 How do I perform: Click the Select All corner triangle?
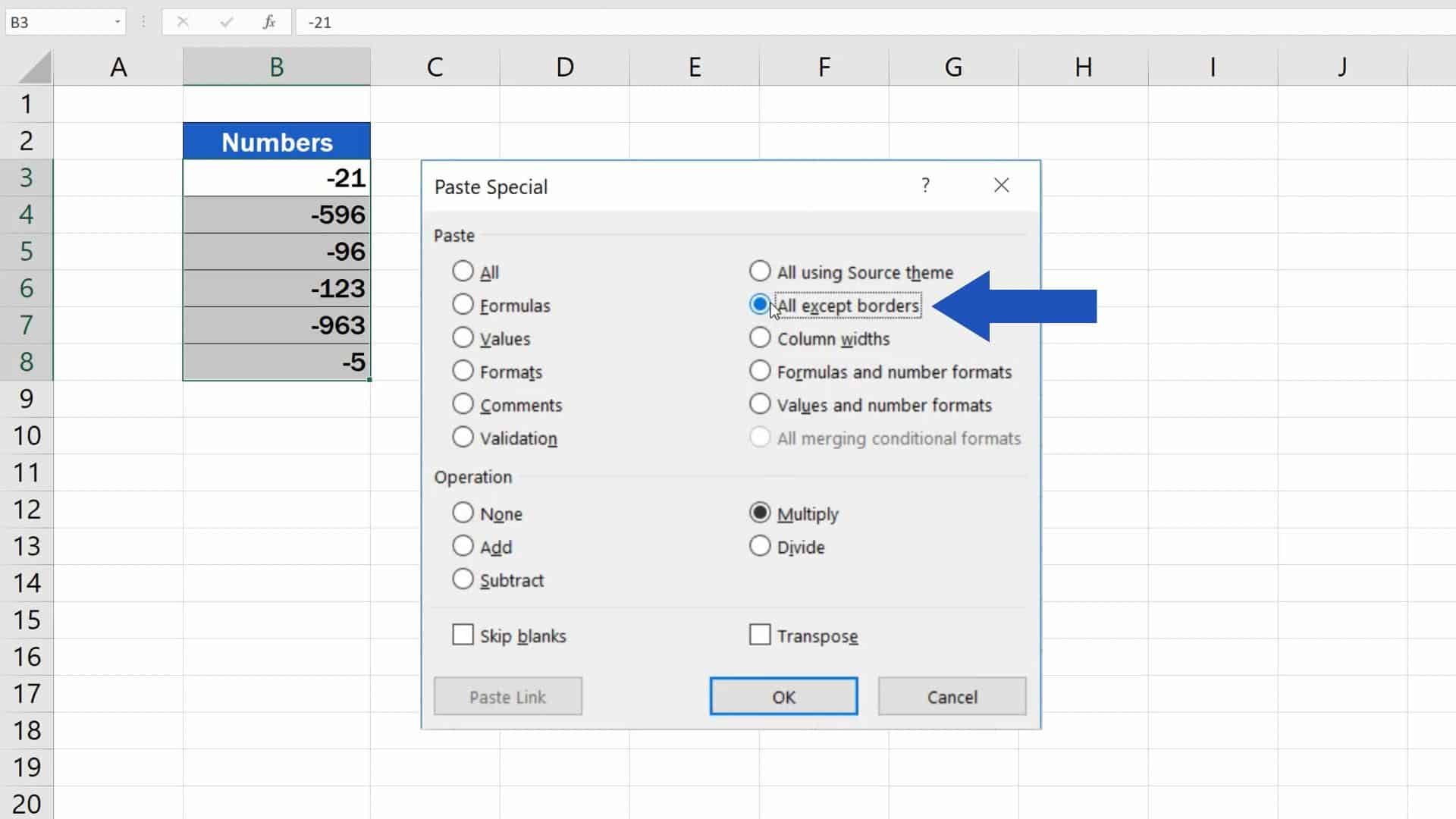tap(35, 67)
